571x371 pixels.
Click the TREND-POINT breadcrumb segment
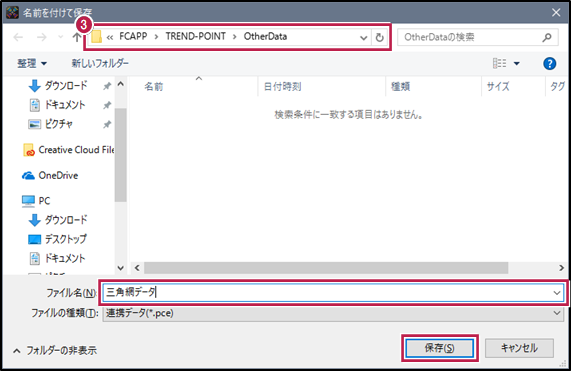tap(196, 36)
